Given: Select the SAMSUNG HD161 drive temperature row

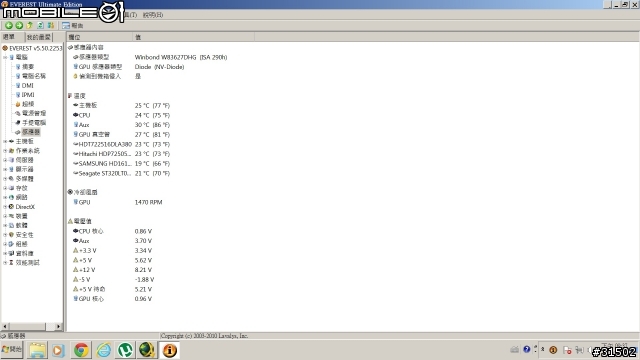Looking at the screenshot, I should point(121,163).
